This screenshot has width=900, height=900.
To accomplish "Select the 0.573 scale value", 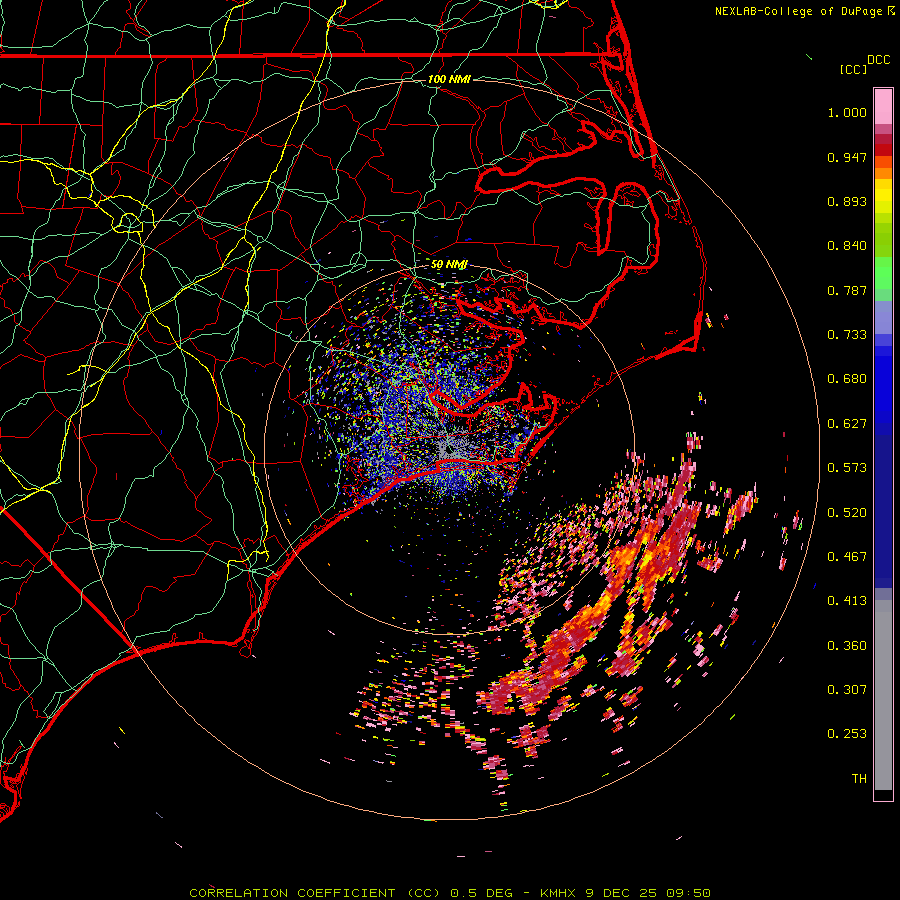I will (847, 468).
